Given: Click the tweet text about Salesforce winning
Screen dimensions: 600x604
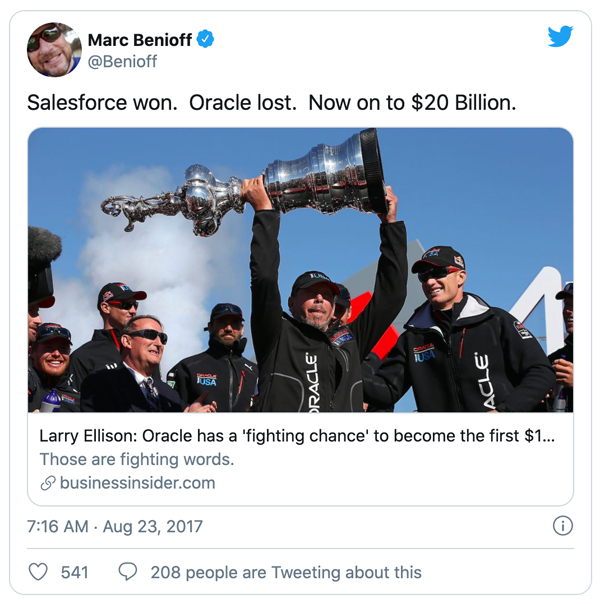Looking at the screenshot, I should [270, 103].
